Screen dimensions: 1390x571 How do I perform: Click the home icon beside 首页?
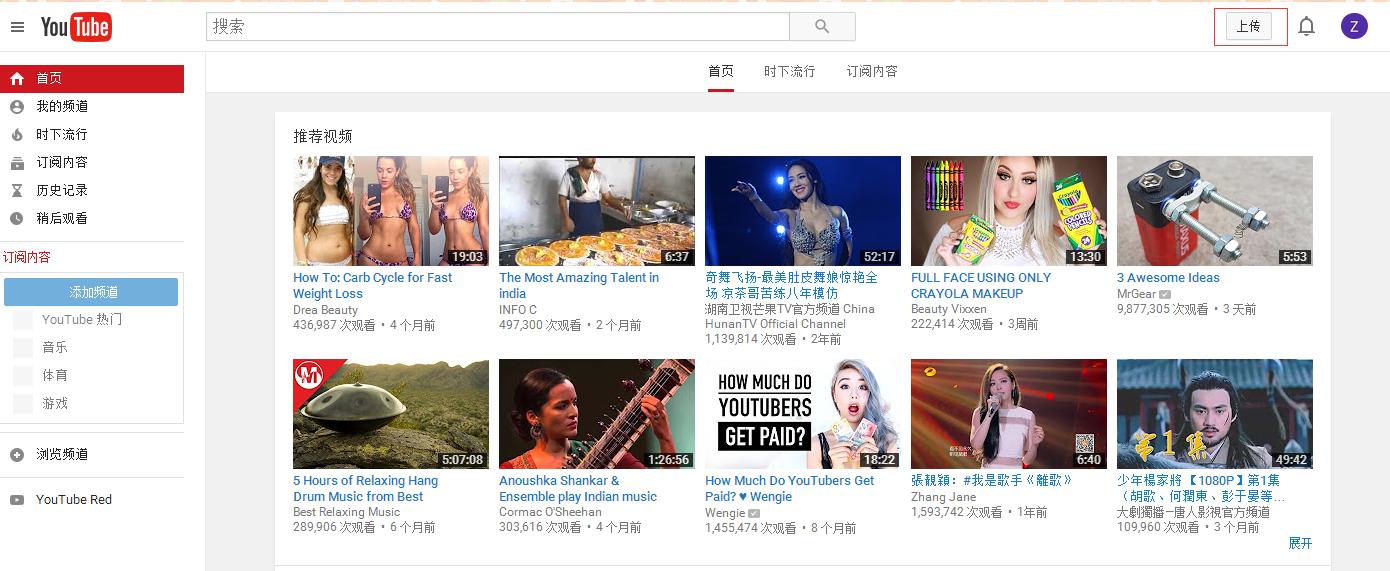point(17,78)
